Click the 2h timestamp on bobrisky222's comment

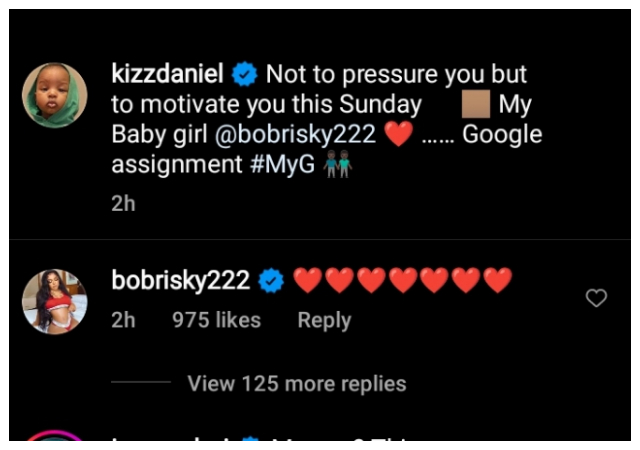(x=123, y=320)
